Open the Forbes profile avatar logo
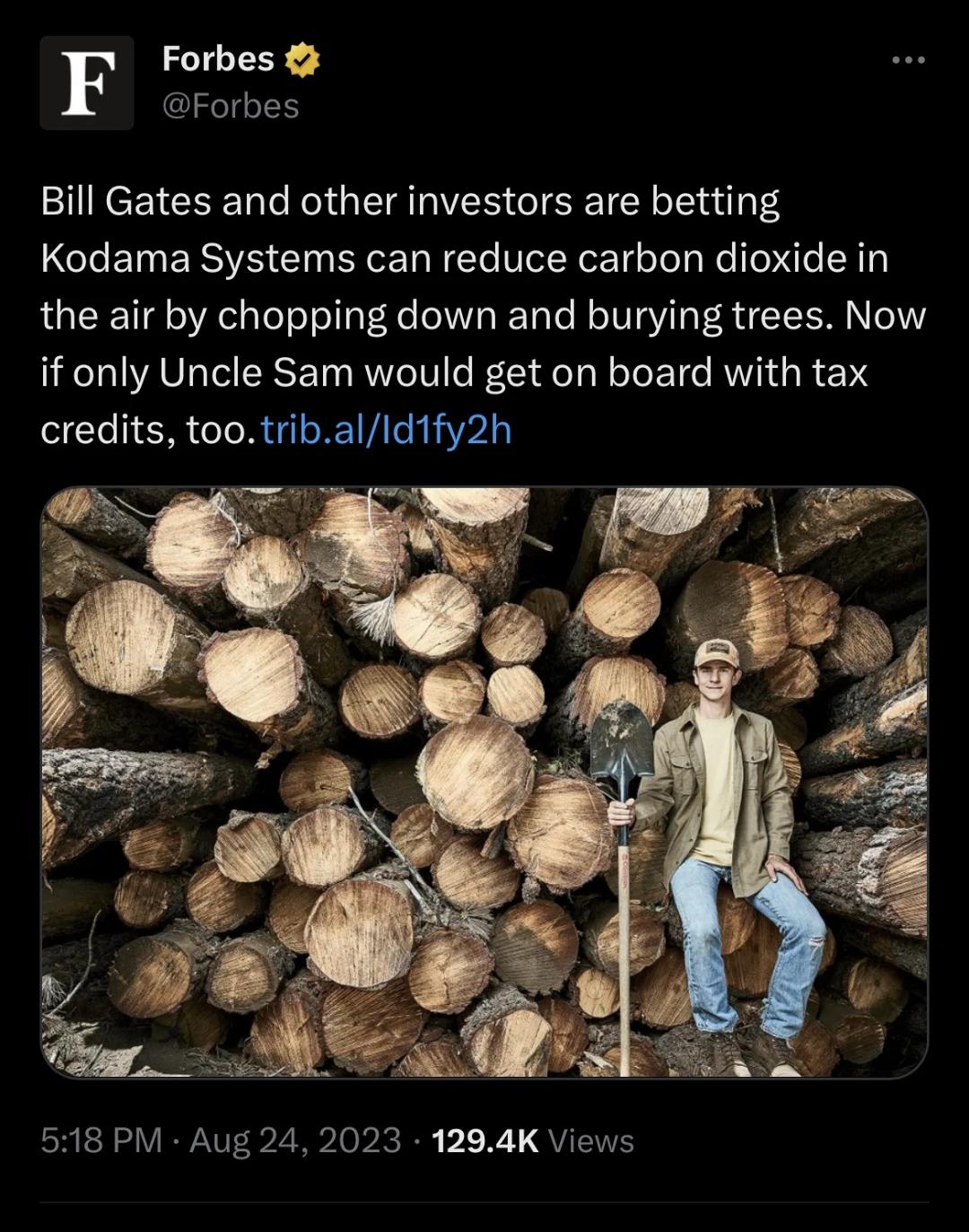The image size is (969, 1232). (87, 83)
